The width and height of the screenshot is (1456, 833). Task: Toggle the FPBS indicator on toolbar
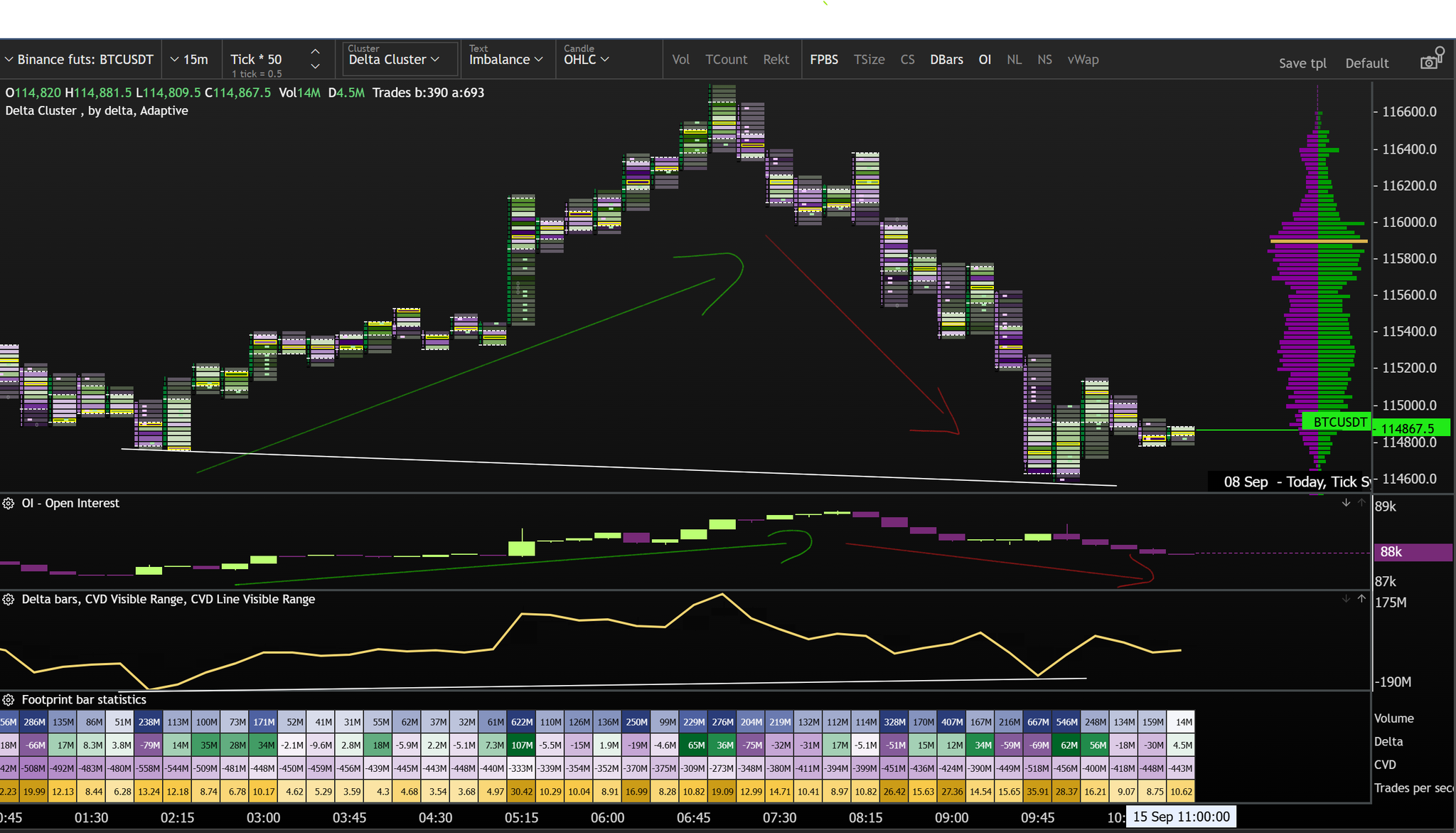[823, 60]
